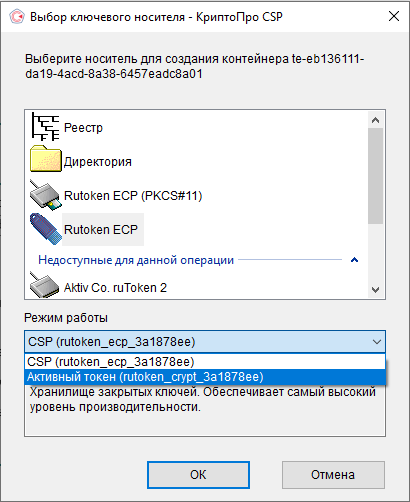Select the Aktiv Co. ruToken 2 entry
Viewport: 410px width, 502px height.
click(x=115, y=288)
